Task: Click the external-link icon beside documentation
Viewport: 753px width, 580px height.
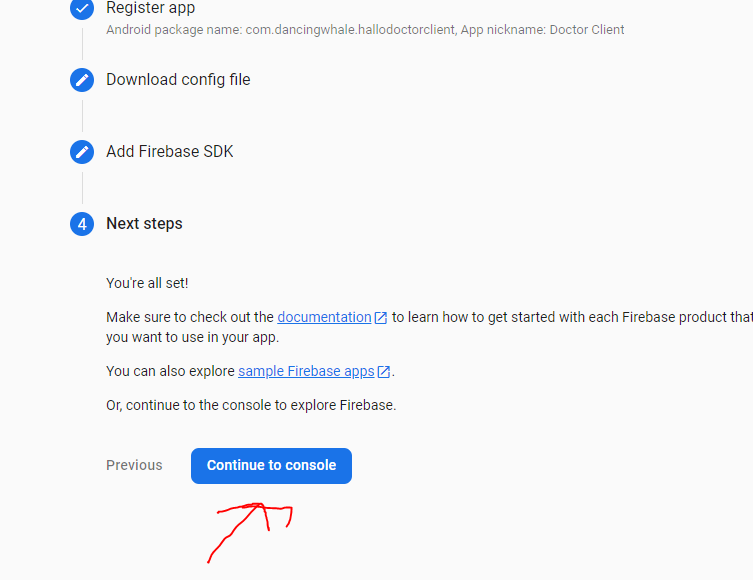Action: tap(381, 318)
